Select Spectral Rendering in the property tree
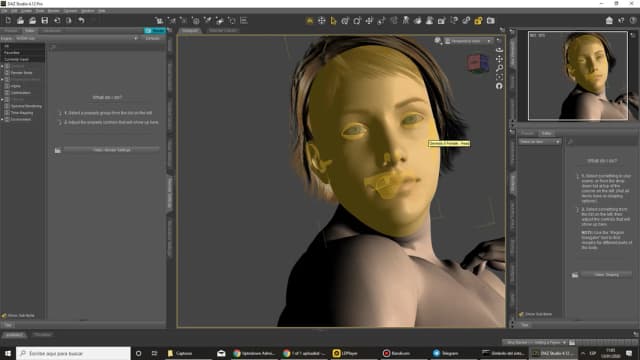This screenshot has width=640, height=360. coord(26,106)
